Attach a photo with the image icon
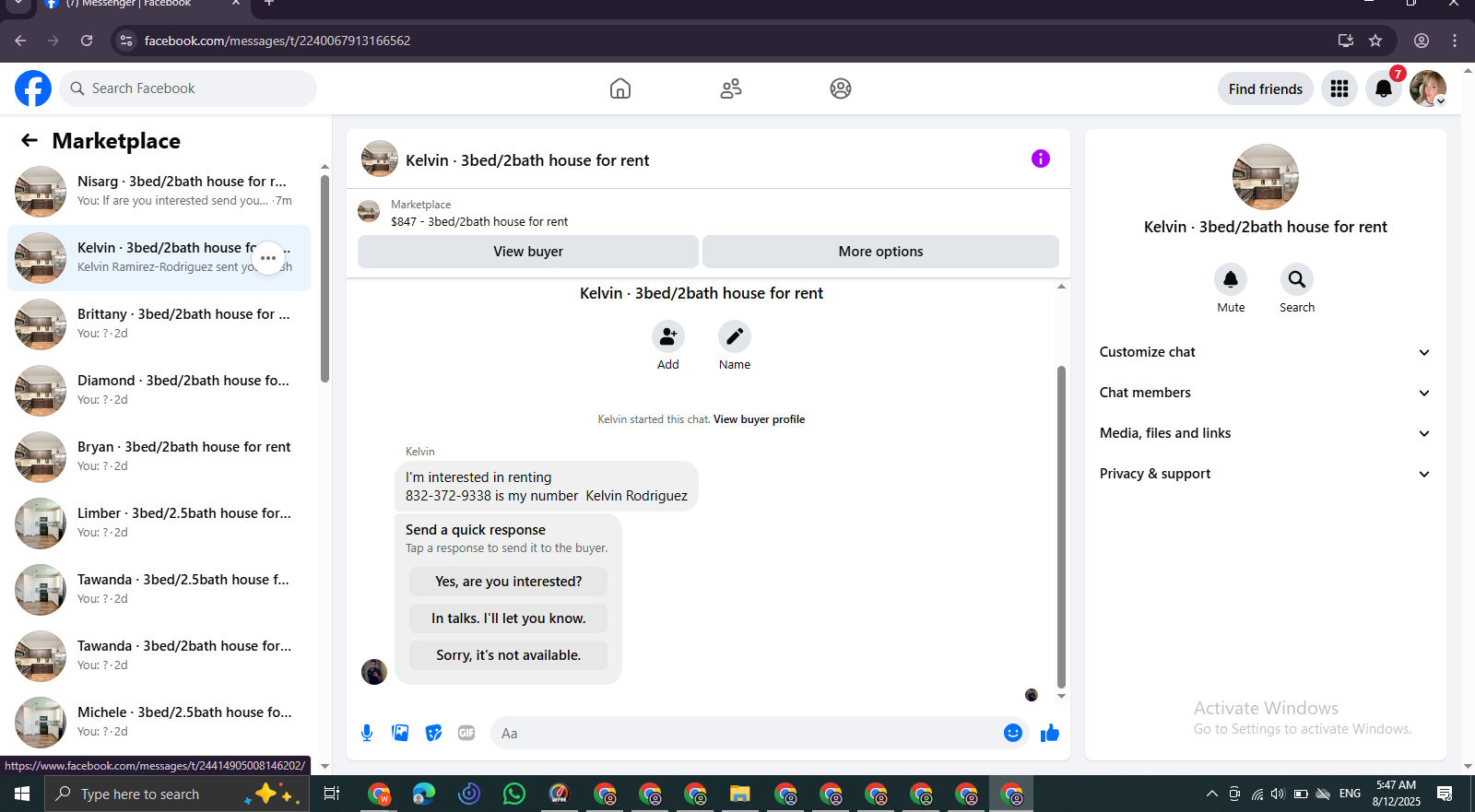This screenshot has height=812, width=1475. tap(400, 733)
